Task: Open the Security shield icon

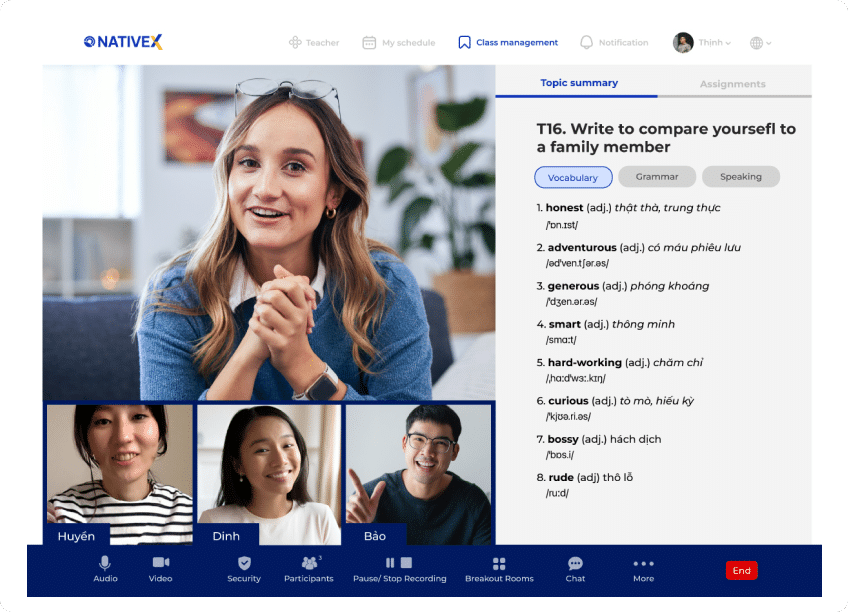Action: click(244, 564)
